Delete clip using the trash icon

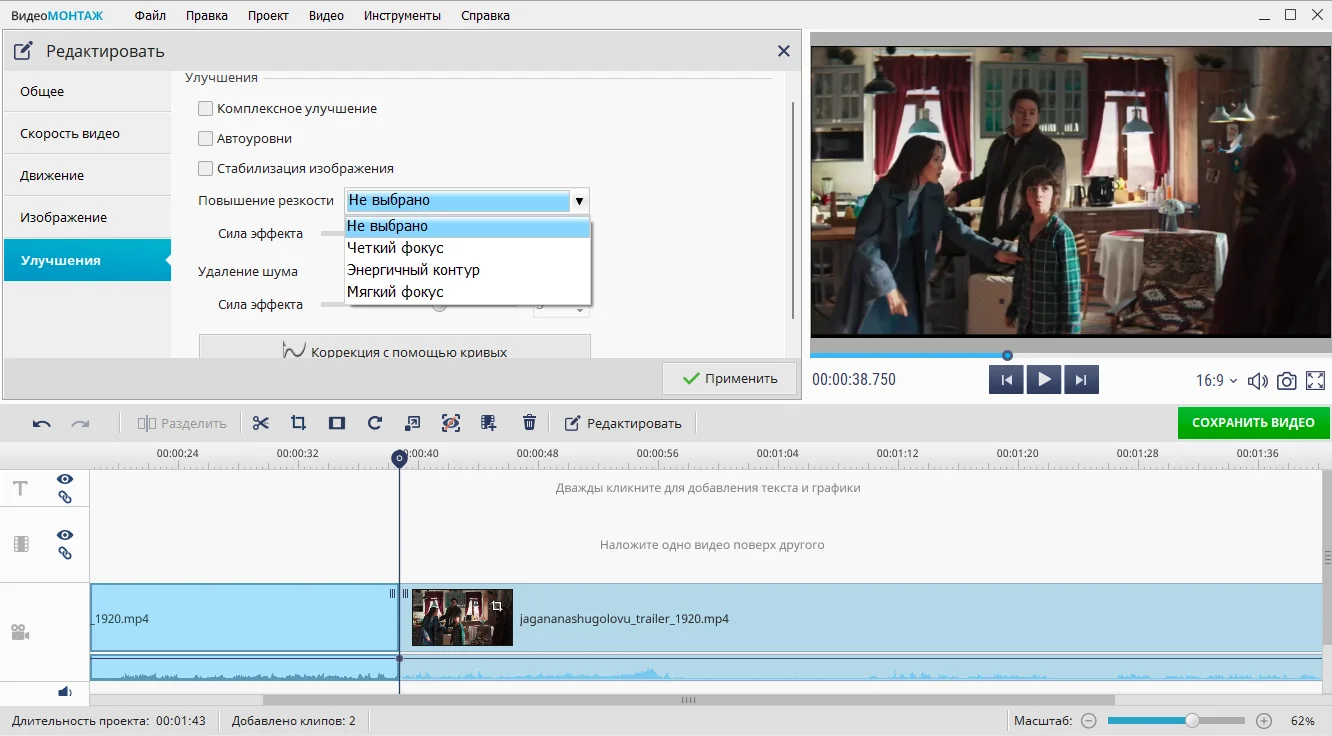click(x=530, y=423)
